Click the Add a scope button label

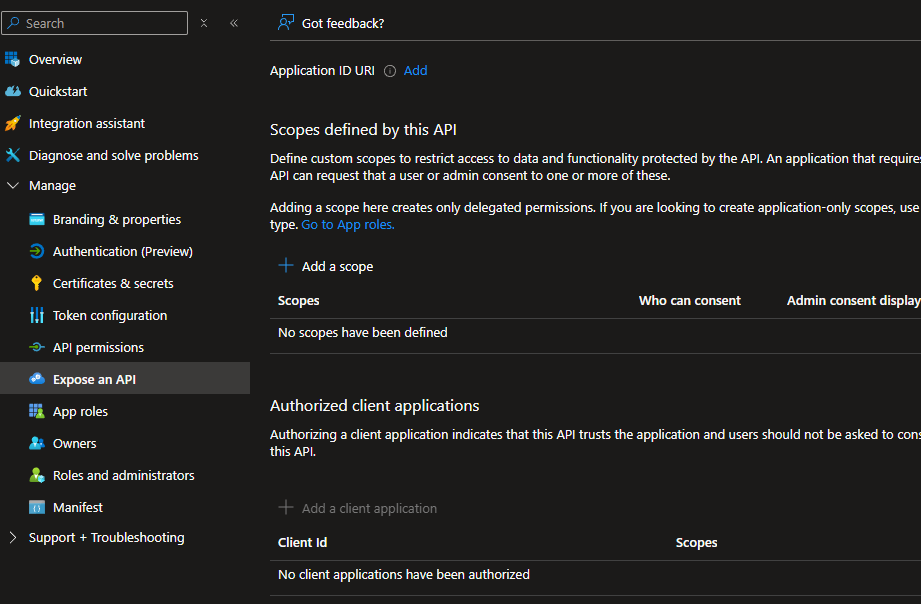click(x=337, y=266)
